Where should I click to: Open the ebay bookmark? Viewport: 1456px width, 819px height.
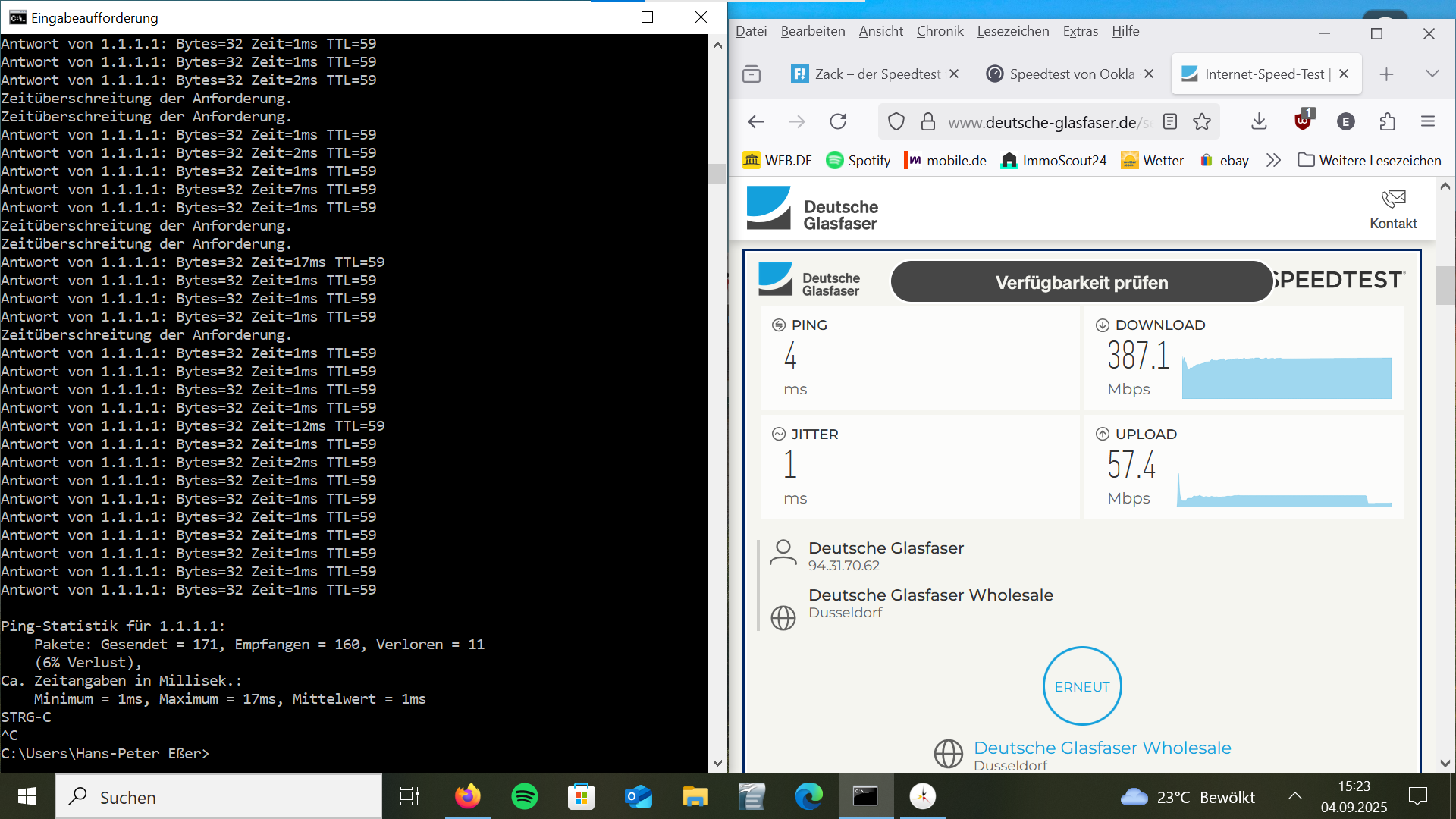pos(1224,160)
